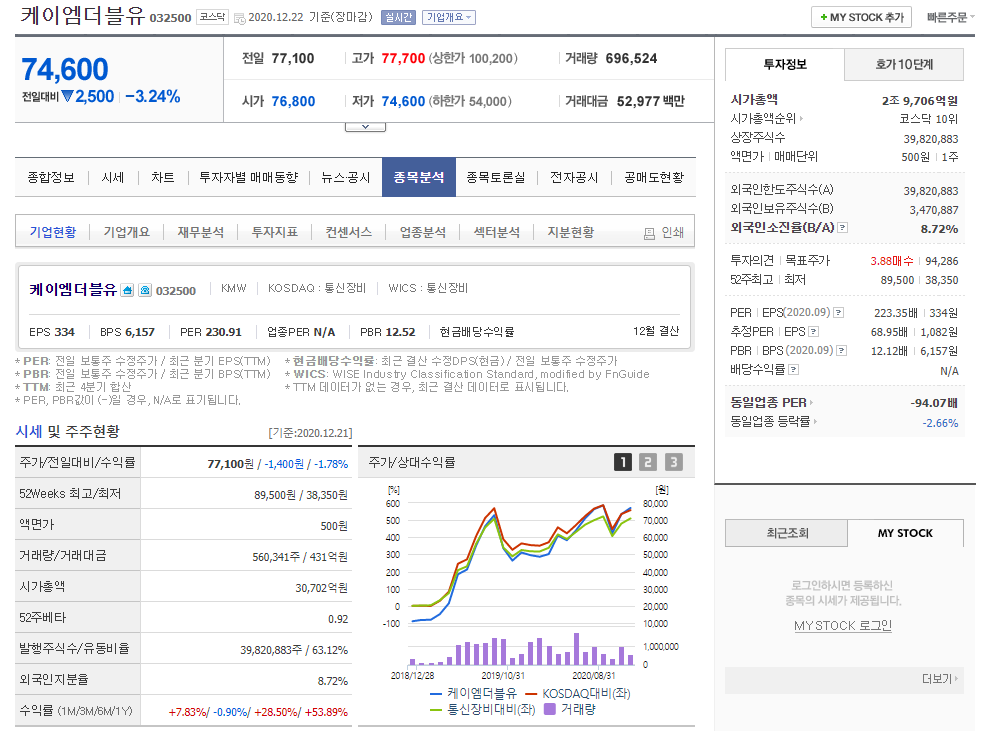Open the company homepage icon next to 케이엠더블유

point(127,290)
